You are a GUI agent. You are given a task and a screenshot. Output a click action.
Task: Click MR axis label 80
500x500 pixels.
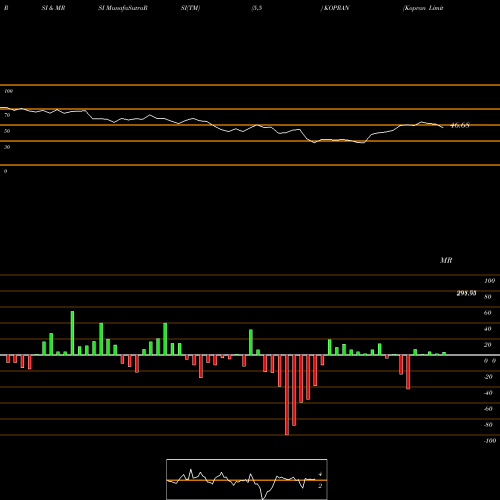pos(487,297)
